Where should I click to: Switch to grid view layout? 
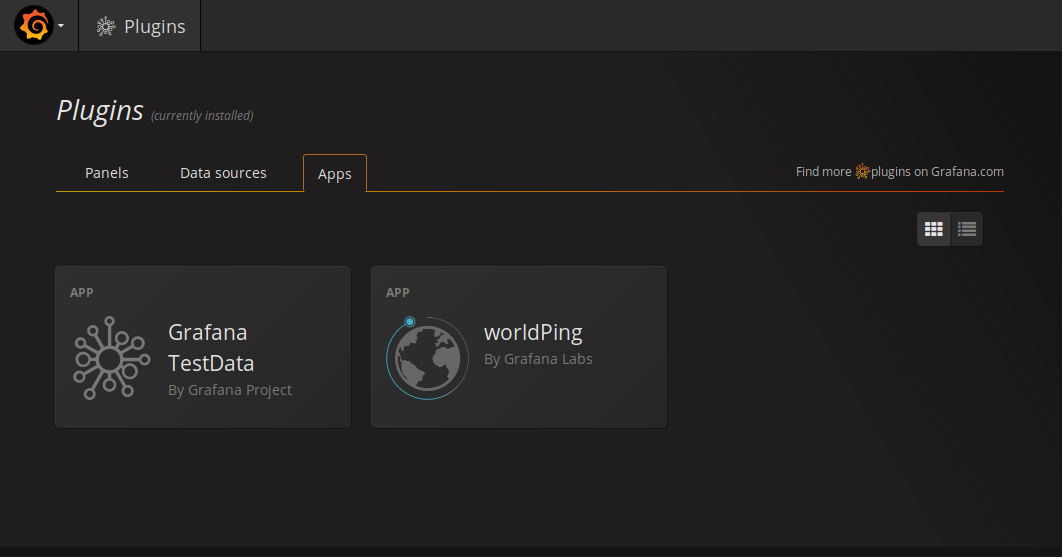pos(934,229)
